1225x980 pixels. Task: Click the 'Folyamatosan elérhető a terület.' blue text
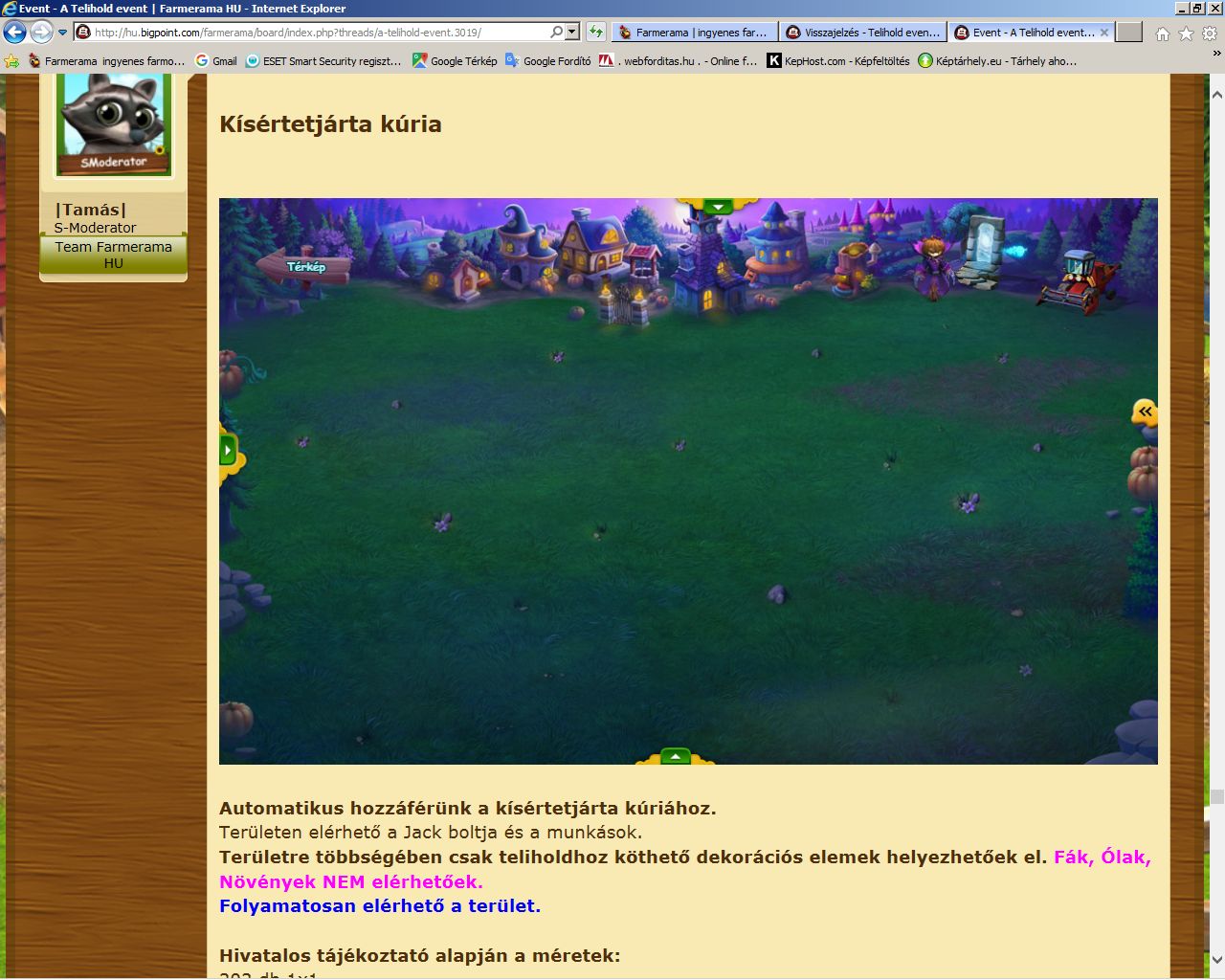click(x=380, y=905)
